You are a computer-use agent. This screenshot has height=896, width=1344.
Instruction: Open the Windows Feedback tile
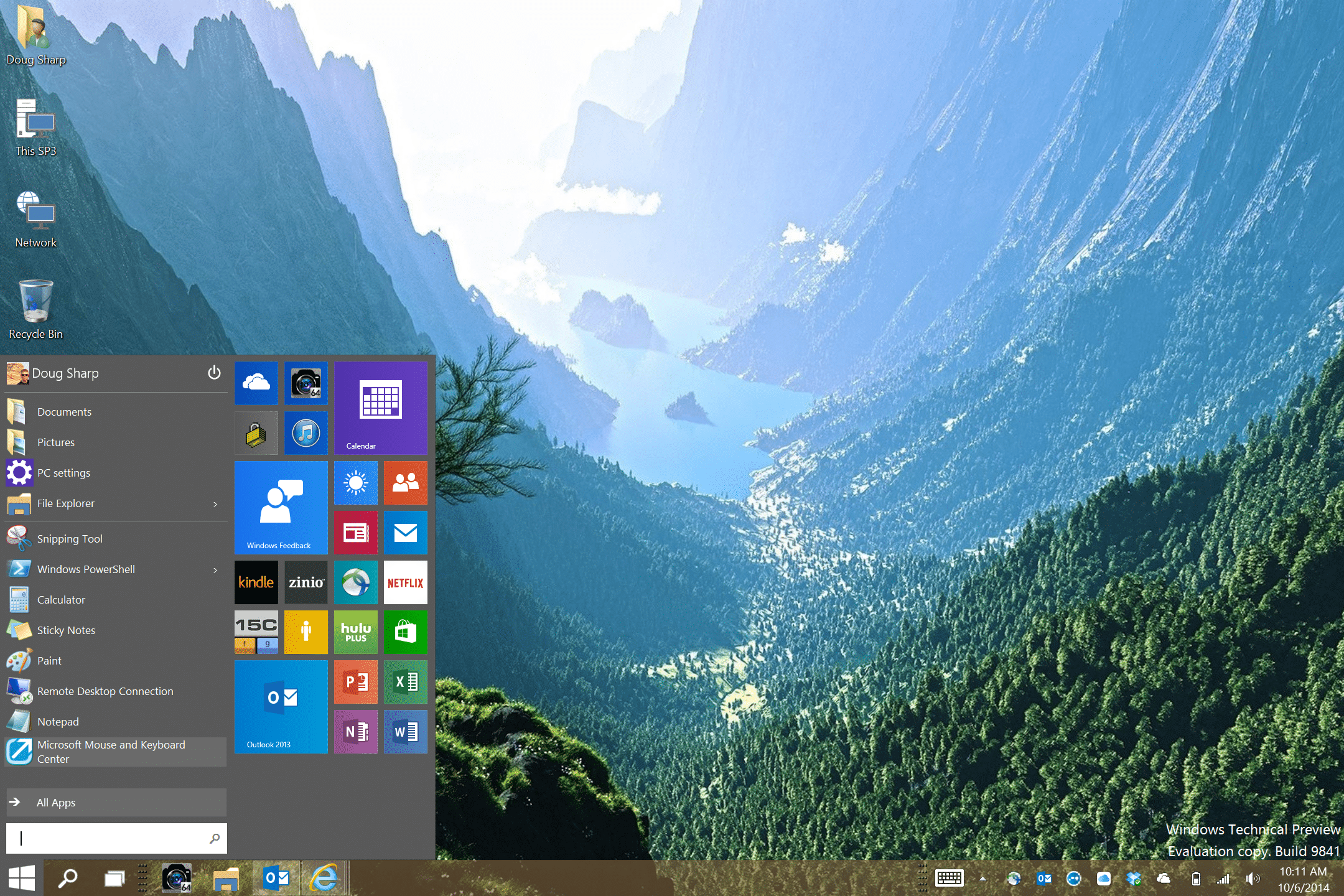pyautogui.click(x=281, y=508)
